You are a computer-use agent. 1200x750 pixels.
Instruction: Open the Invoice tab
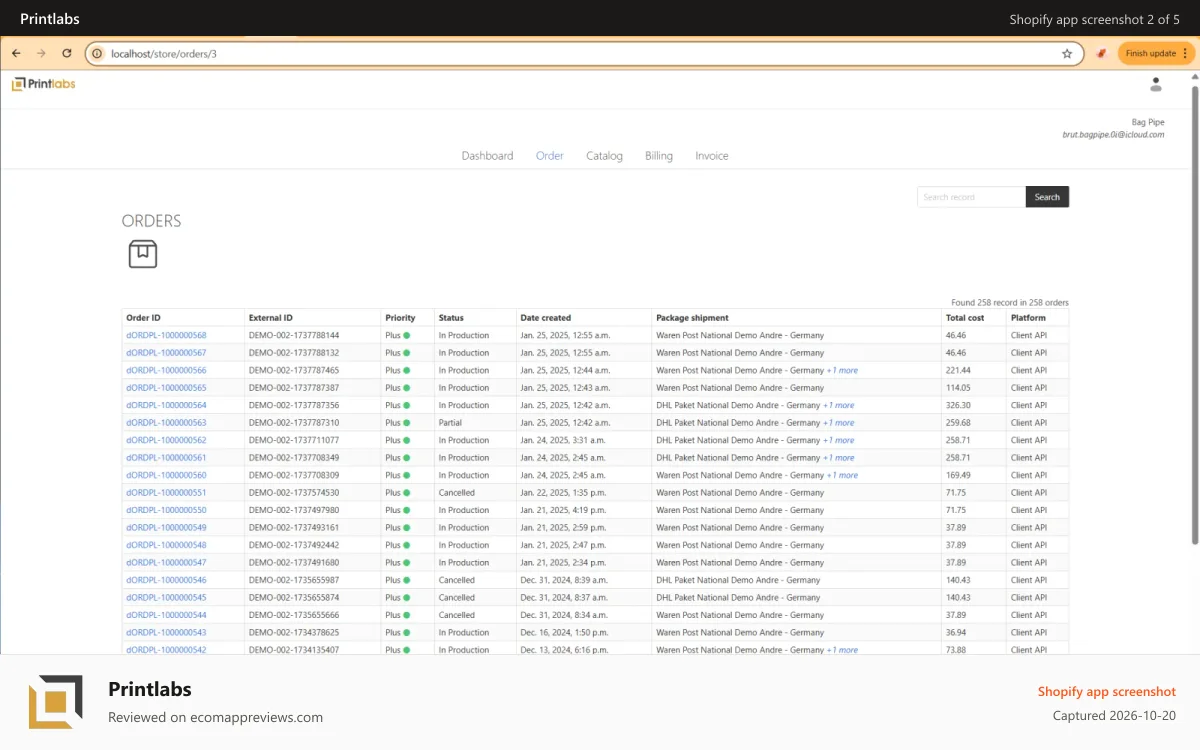[x=712, y=156]
